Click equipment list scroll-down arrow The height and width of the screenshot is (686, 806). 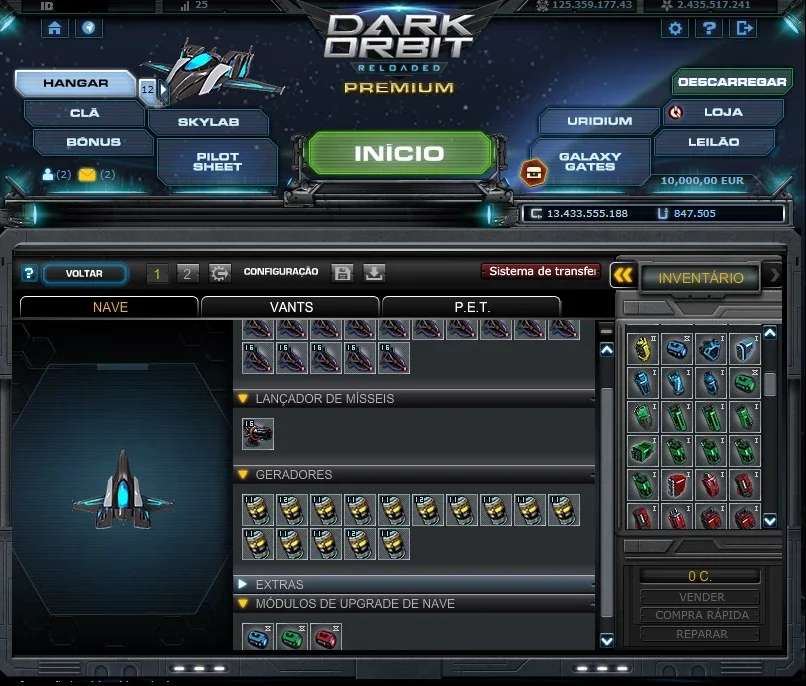607,641
